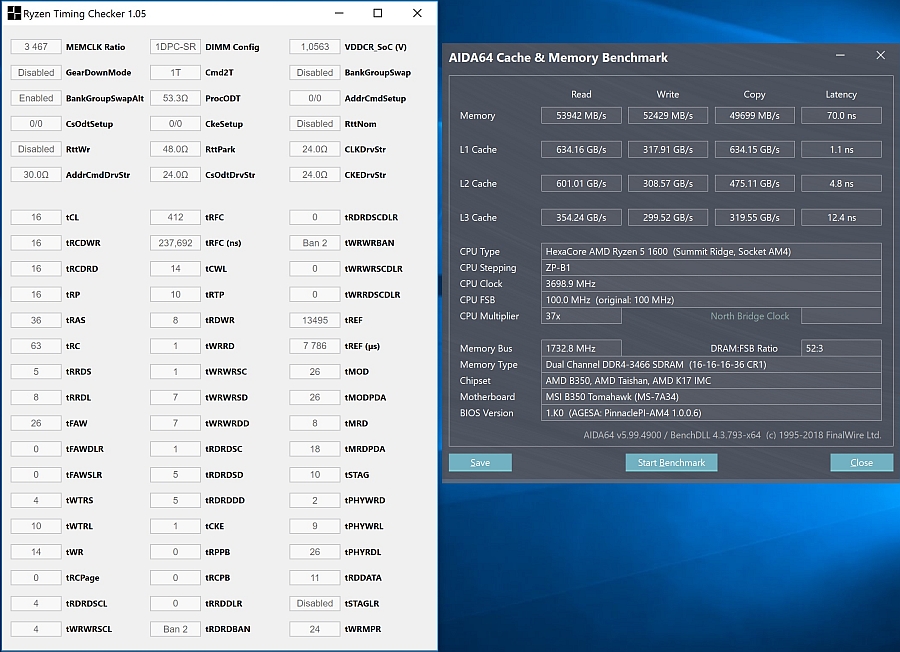Viewport: 900px width, 652px height.
Task: Click the GearDownMode Disabled field
Action: coord(36,72)
